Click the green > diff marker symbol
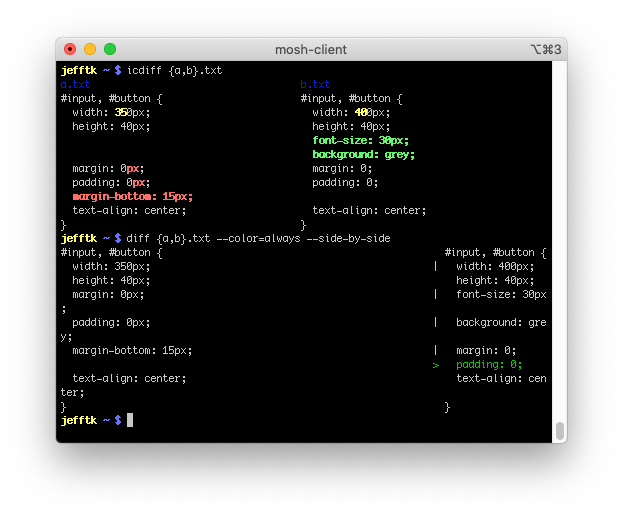Viewport: 623px width, 517px height. [435, 365]
